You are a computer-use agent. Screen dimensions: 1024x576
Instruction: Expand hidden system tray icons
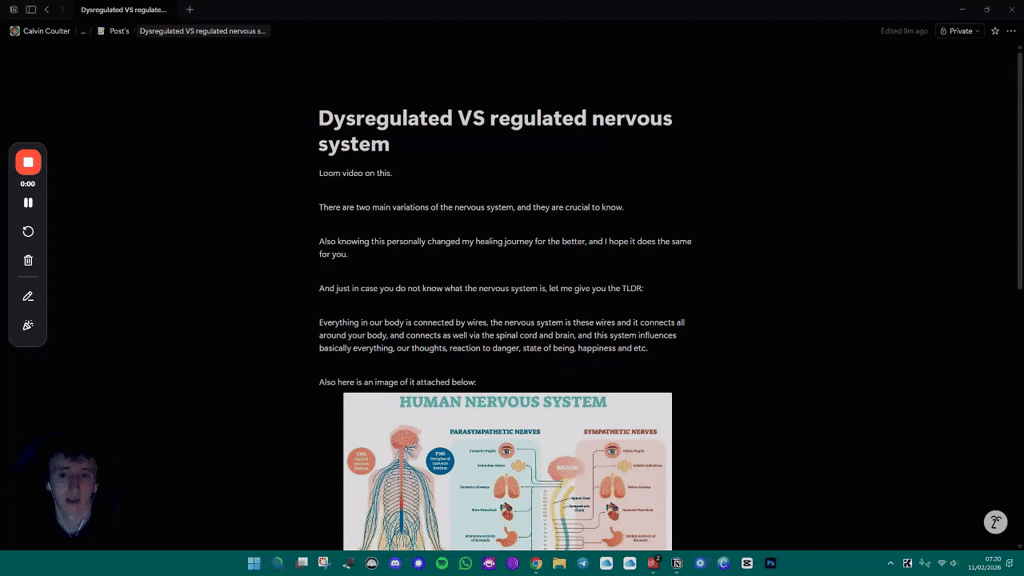tap(890, 563)
